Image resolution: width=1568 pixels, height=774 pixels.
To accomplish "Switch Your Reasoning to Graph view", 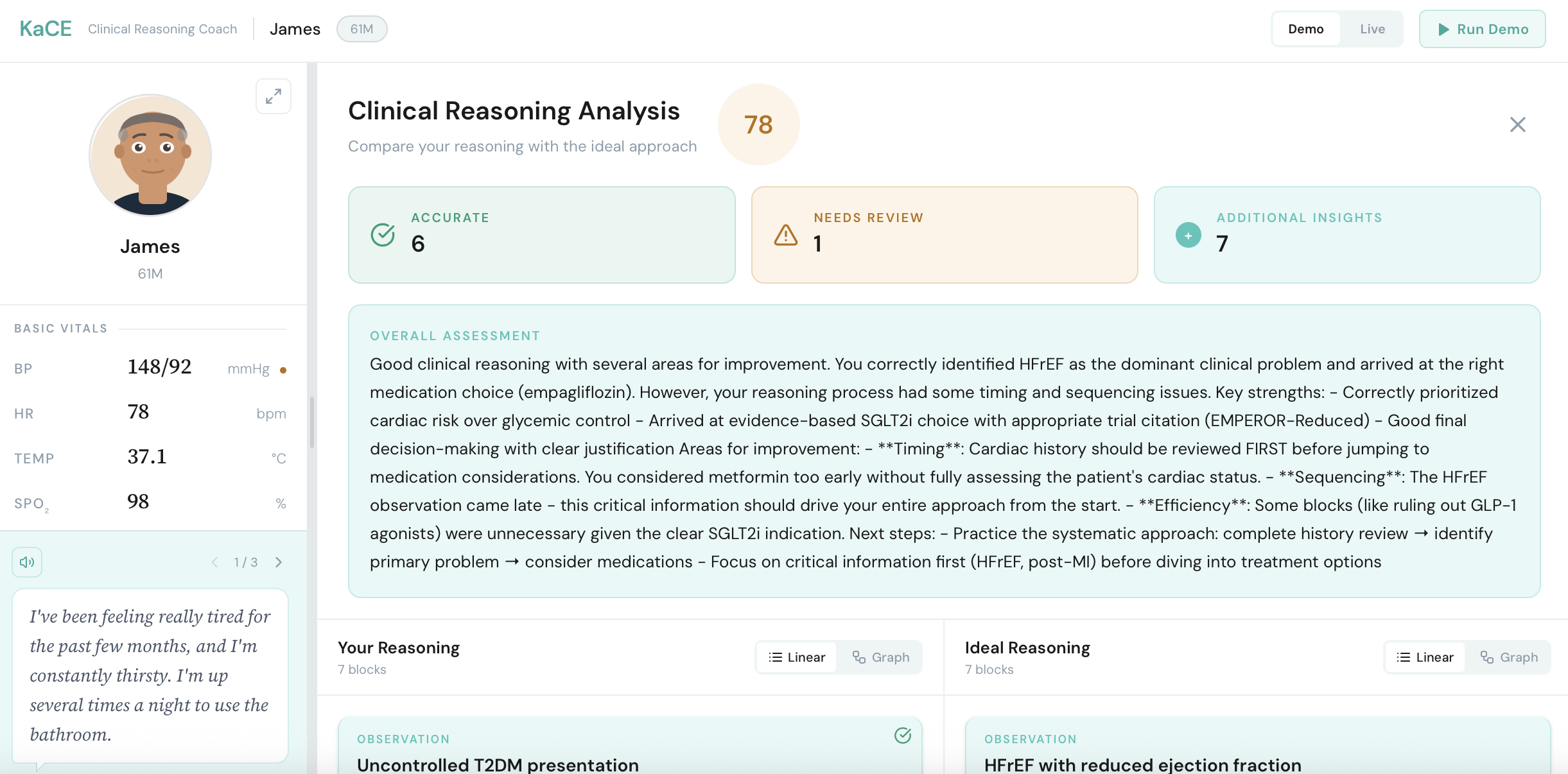I will point(880,657).
